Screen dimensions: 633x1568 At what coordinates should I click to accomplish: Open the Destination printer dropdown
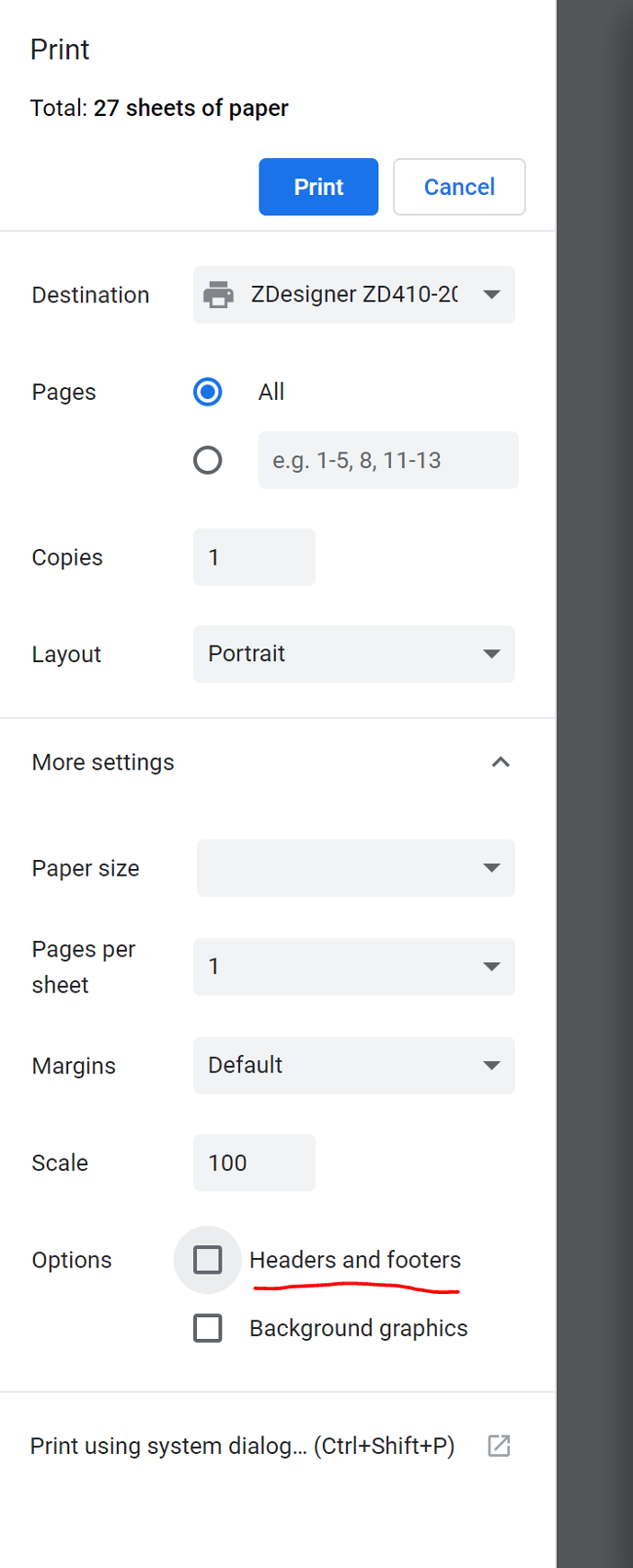354,294
